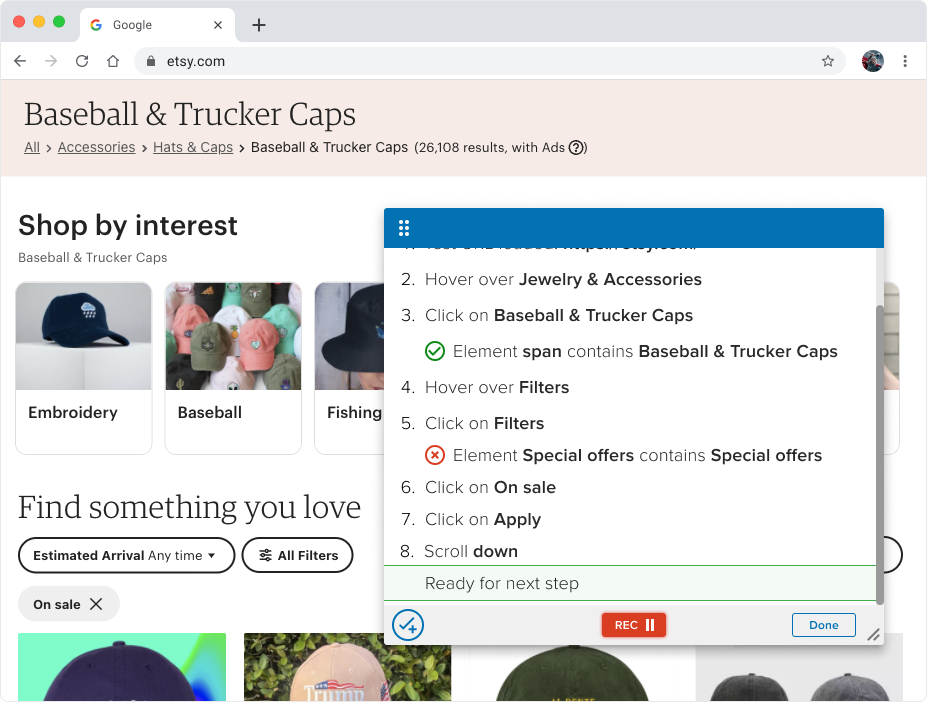Open the All breadcrumb link

32,147
